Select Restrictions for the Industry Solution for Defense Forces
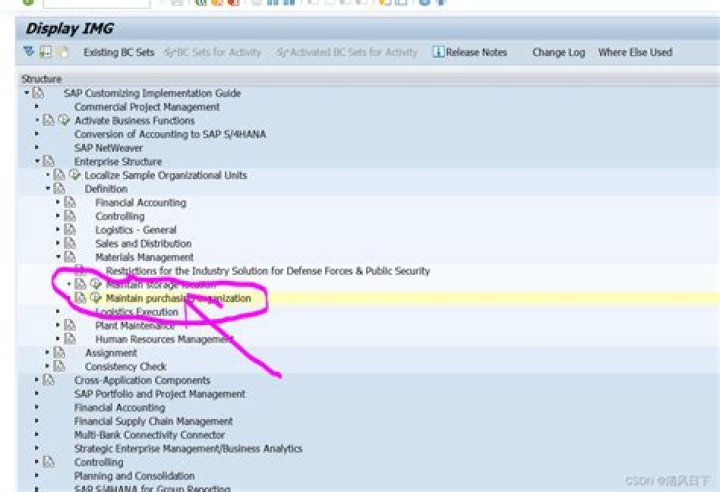 tap(268, 271)
